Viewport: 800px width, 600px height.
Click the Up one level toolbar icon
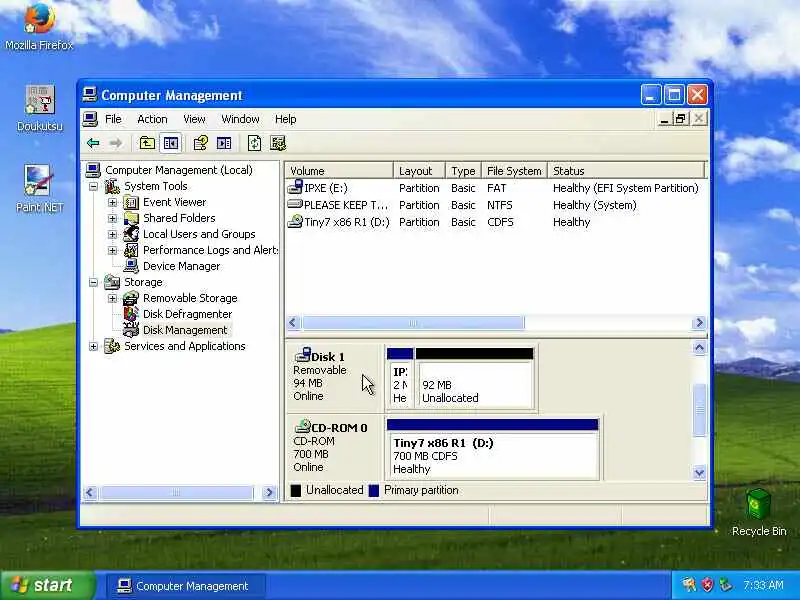pos(147,143)
